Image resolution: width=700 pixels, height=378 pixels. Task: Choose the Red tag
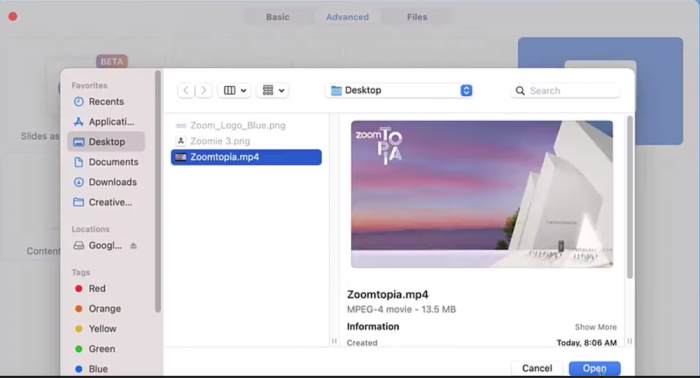91,289
